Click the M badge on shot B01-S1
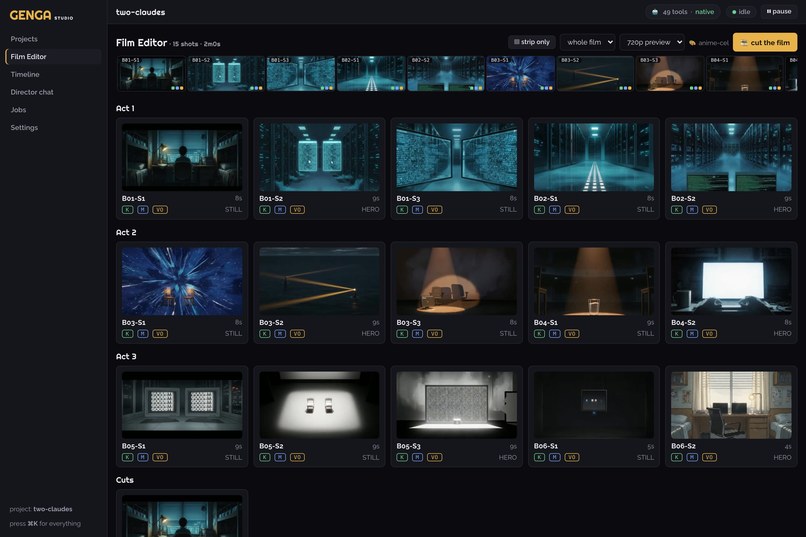This screenshot has height=537, width=806. click(x=143, y=210)
